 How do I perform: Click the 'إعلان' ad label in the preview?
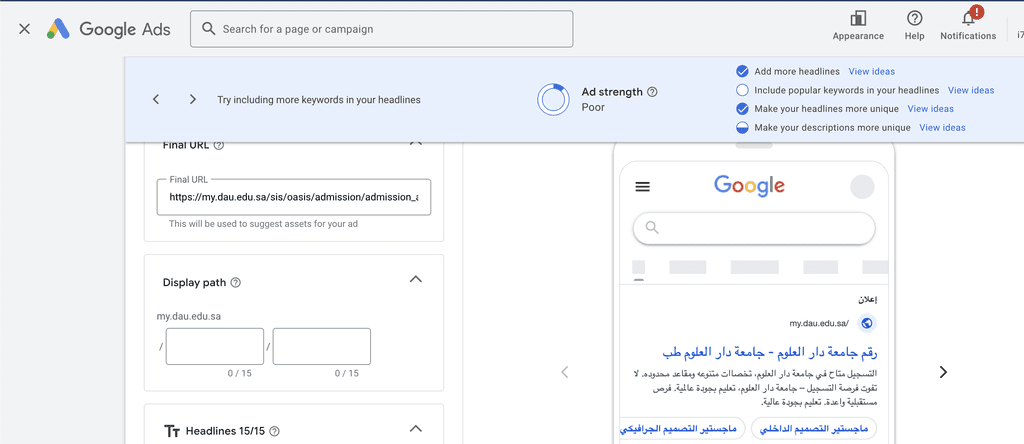(x=868, y=300)
